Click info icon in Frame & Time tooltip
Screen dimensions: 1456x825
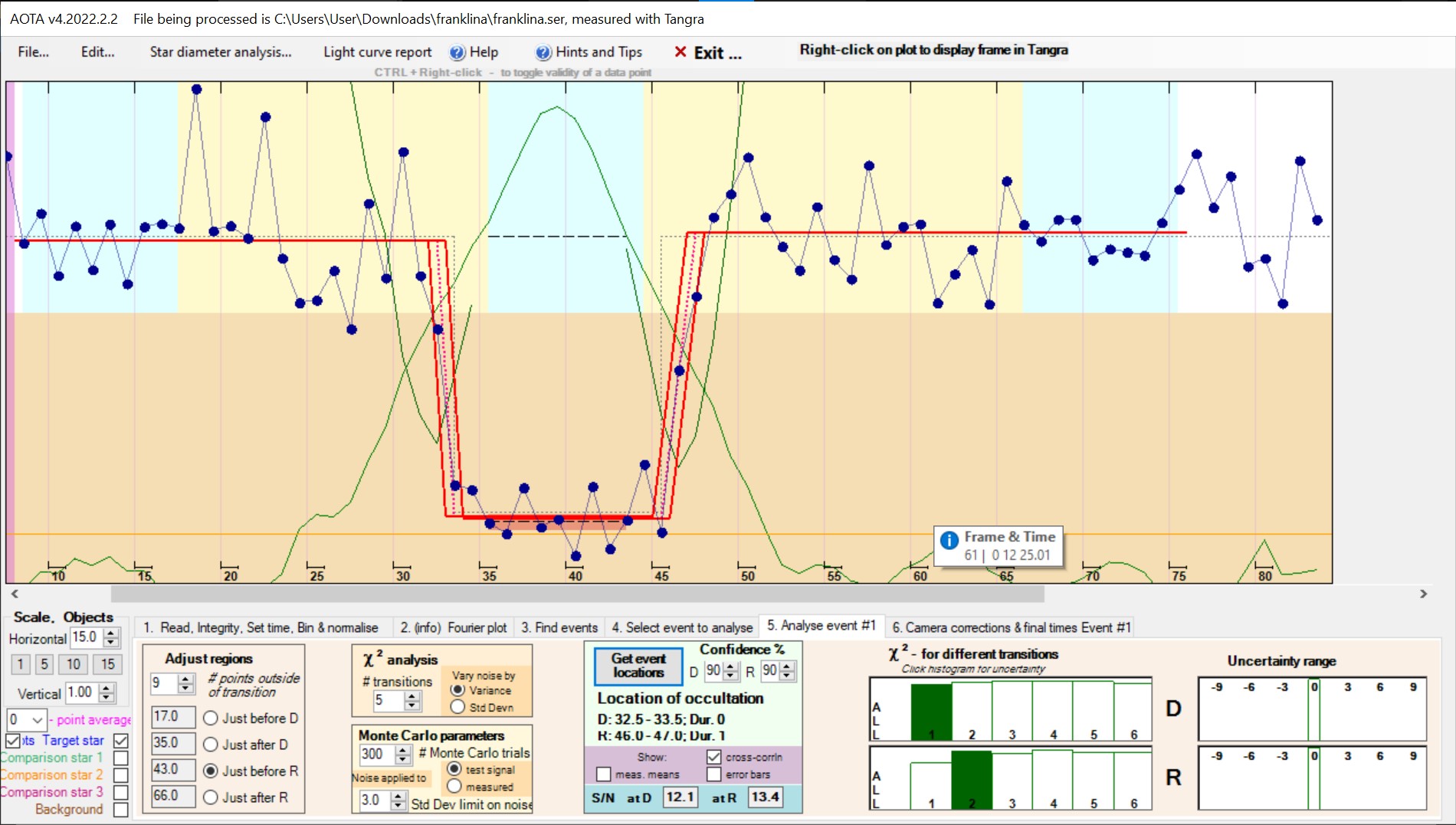coord(949,540)
